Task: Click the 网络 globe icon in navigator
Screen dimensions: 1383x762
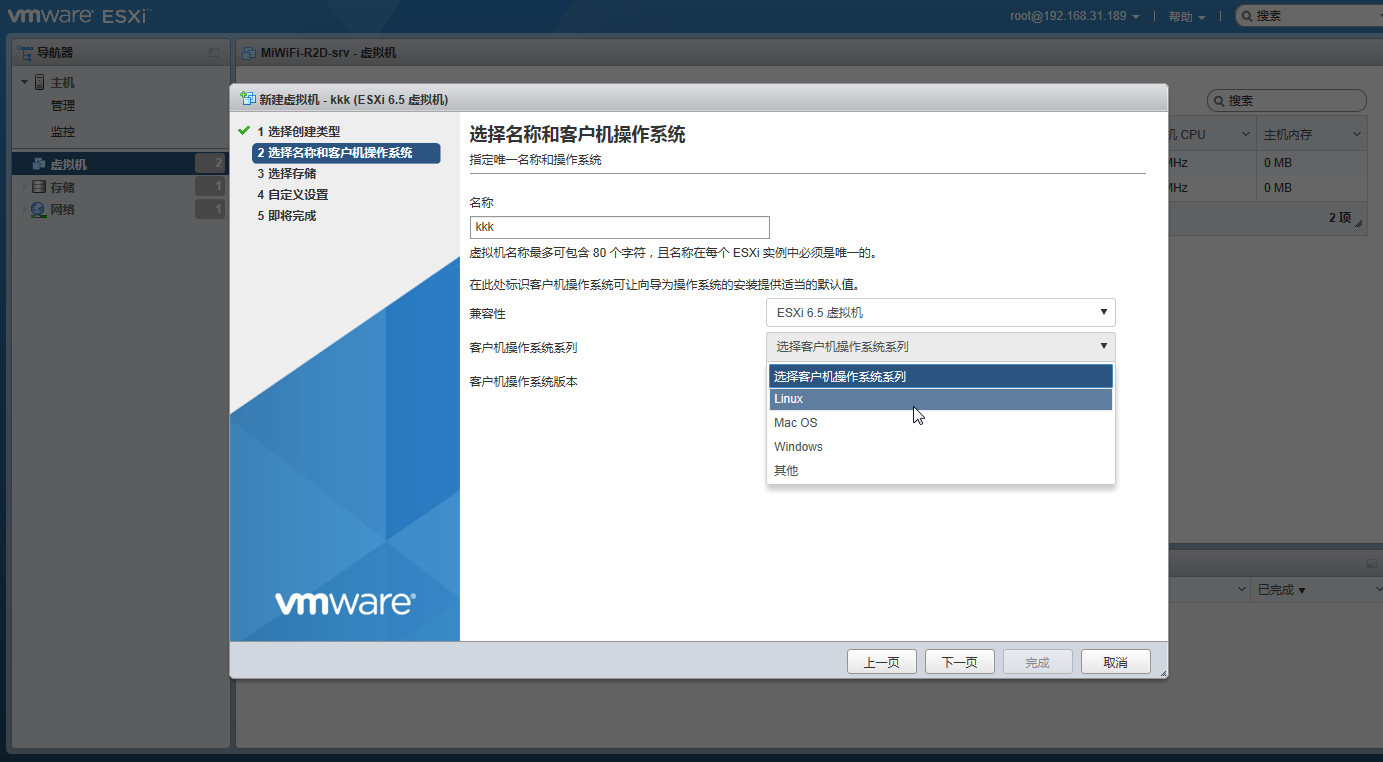Action: tap(39, 210)
